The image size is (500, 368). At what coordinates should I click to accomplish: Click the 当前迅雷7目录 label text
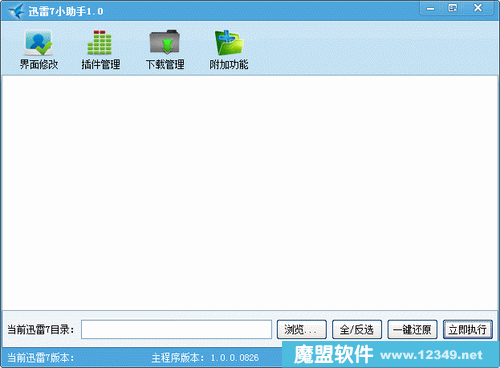40,329
